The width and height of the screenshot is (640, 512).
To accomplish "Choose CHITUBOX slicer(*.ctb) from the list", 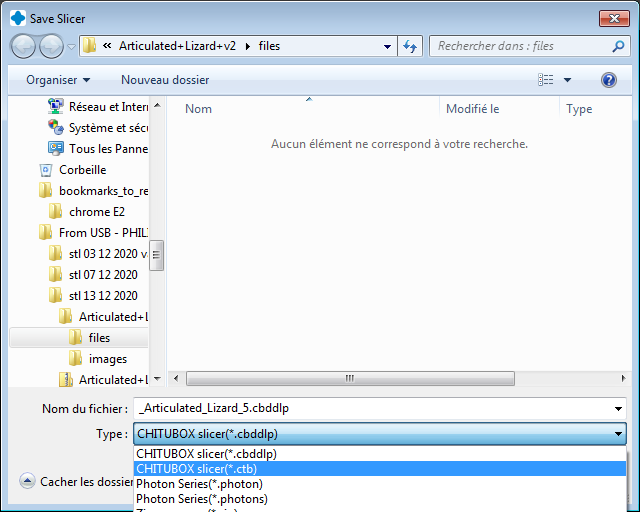I will (380, 469).
